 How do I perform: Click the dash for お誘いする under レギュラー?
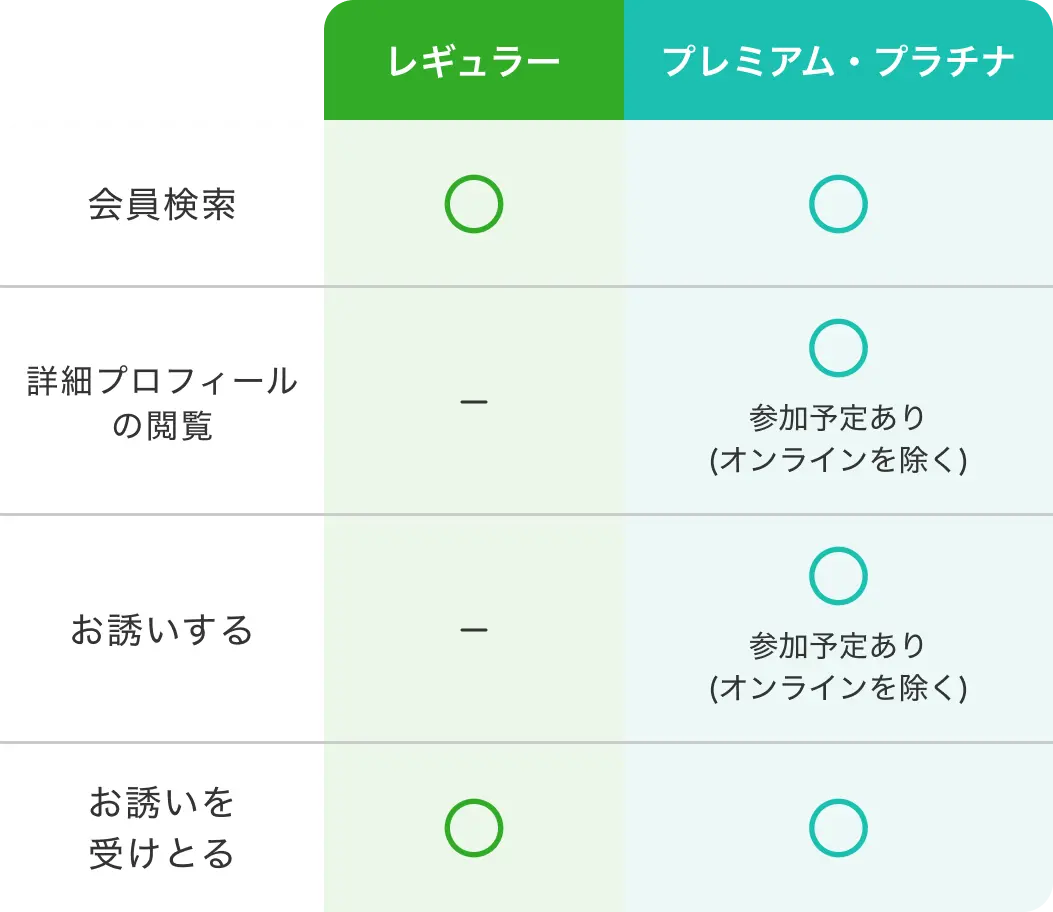tap(473, 630)
